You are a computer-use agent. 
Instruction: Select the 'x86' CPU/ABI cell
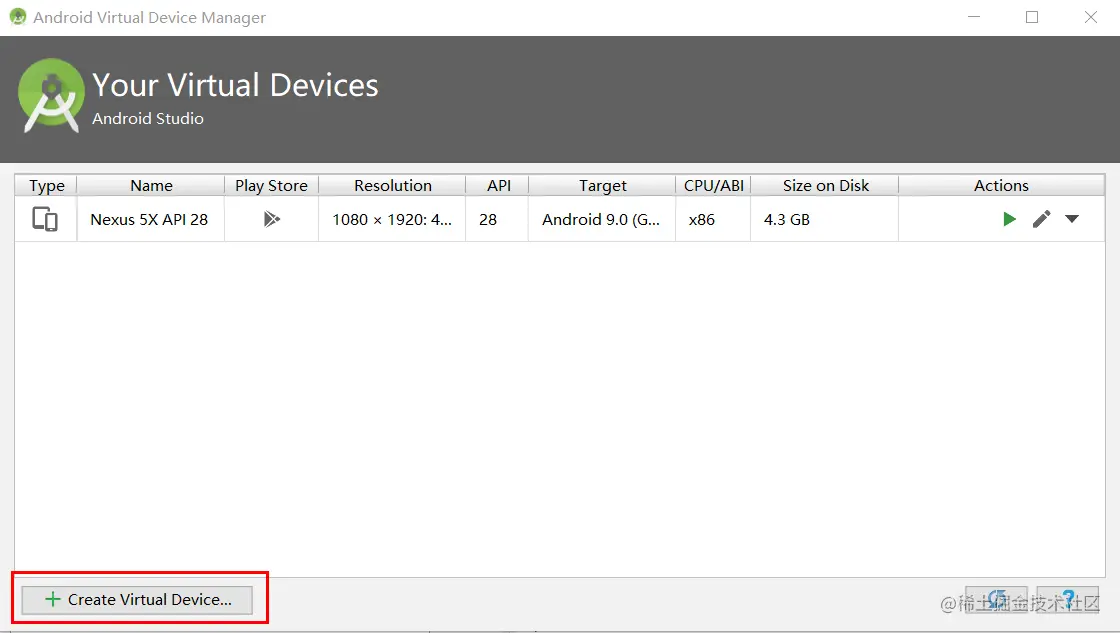(x=713, y=219)
